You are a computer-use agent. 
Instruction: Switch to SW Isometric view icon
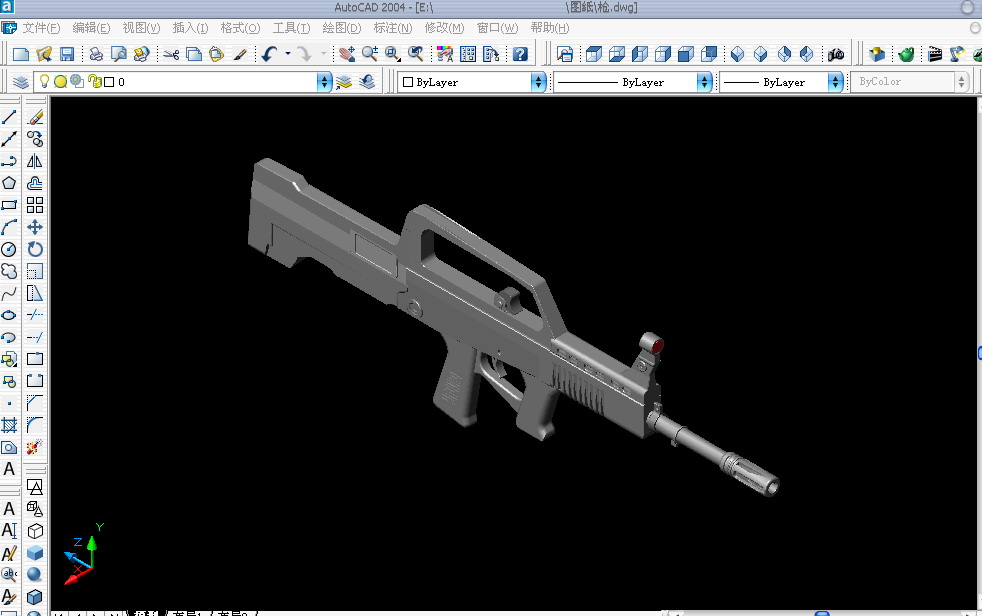[x=738, y=54]
